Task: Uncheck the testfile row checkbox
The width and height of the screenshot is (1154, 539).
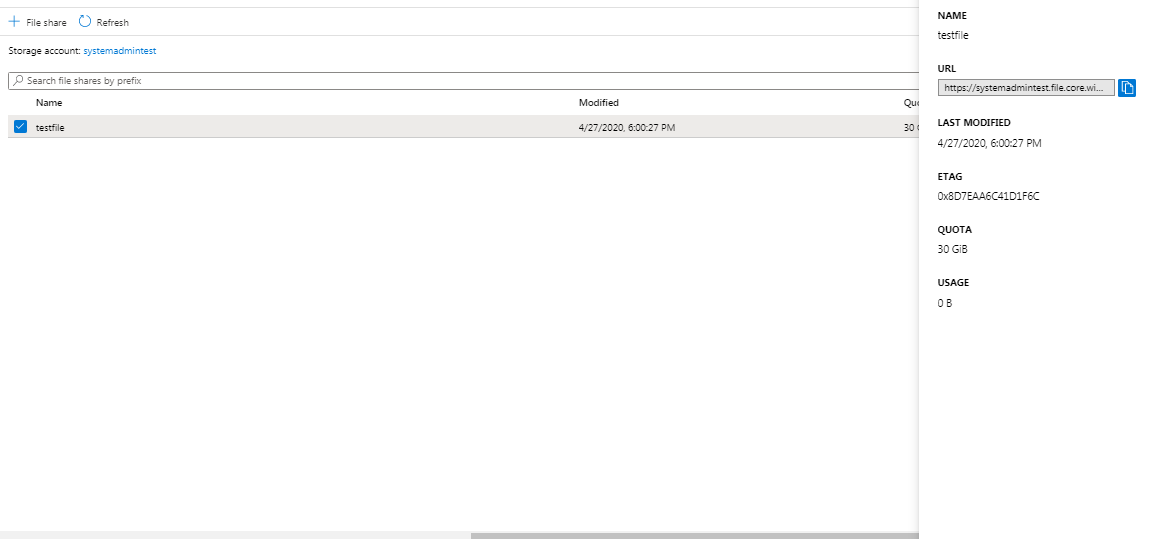Action: (20, 127)
